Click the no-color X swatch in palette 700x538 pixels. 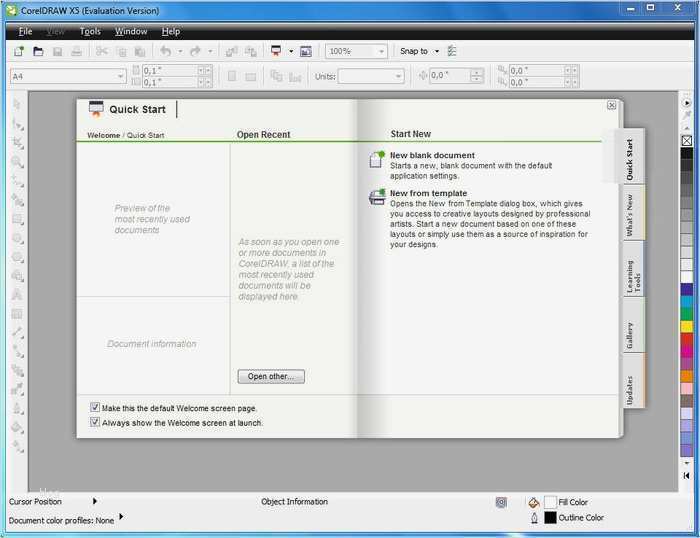pyautogui.click(x=687, y=141)
